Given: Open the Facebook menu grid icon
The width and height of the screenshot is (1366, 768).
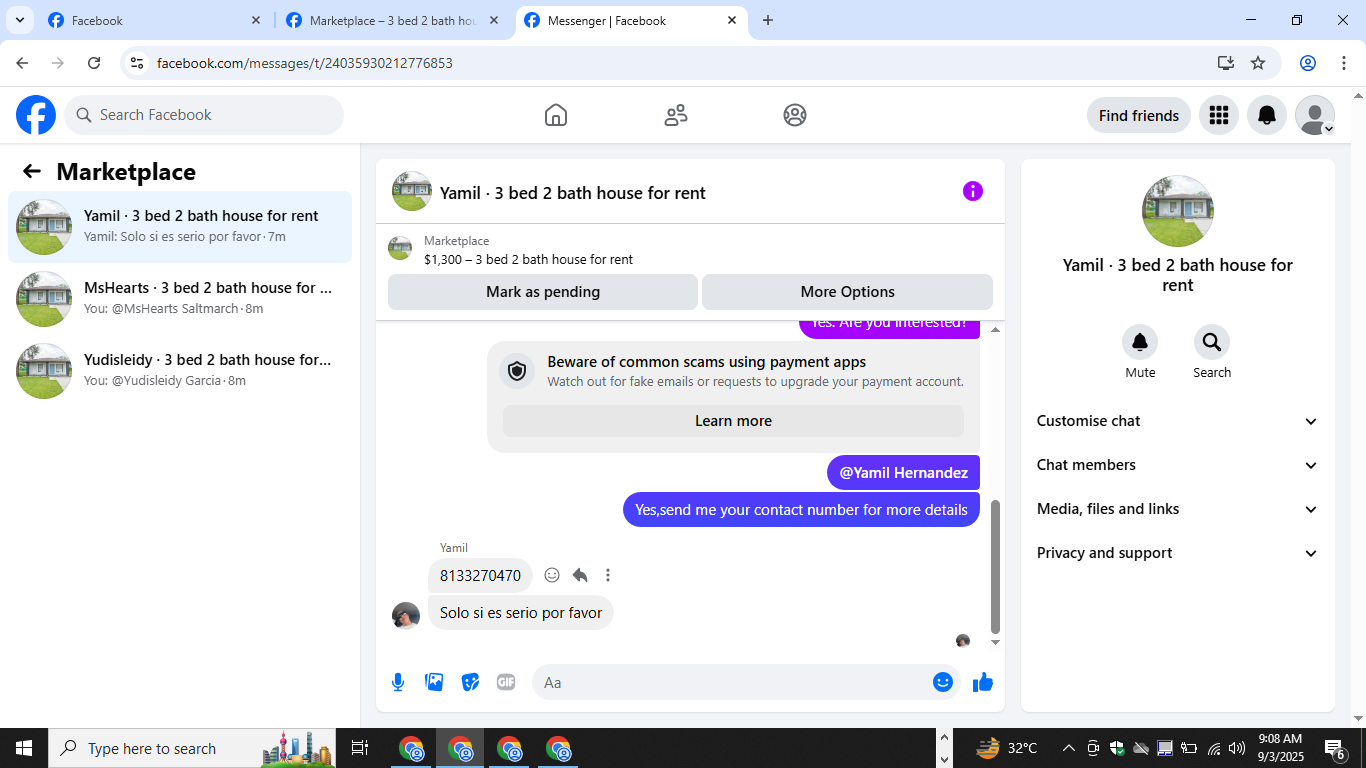Looking at the screenshot, I should click(1218, 115).
